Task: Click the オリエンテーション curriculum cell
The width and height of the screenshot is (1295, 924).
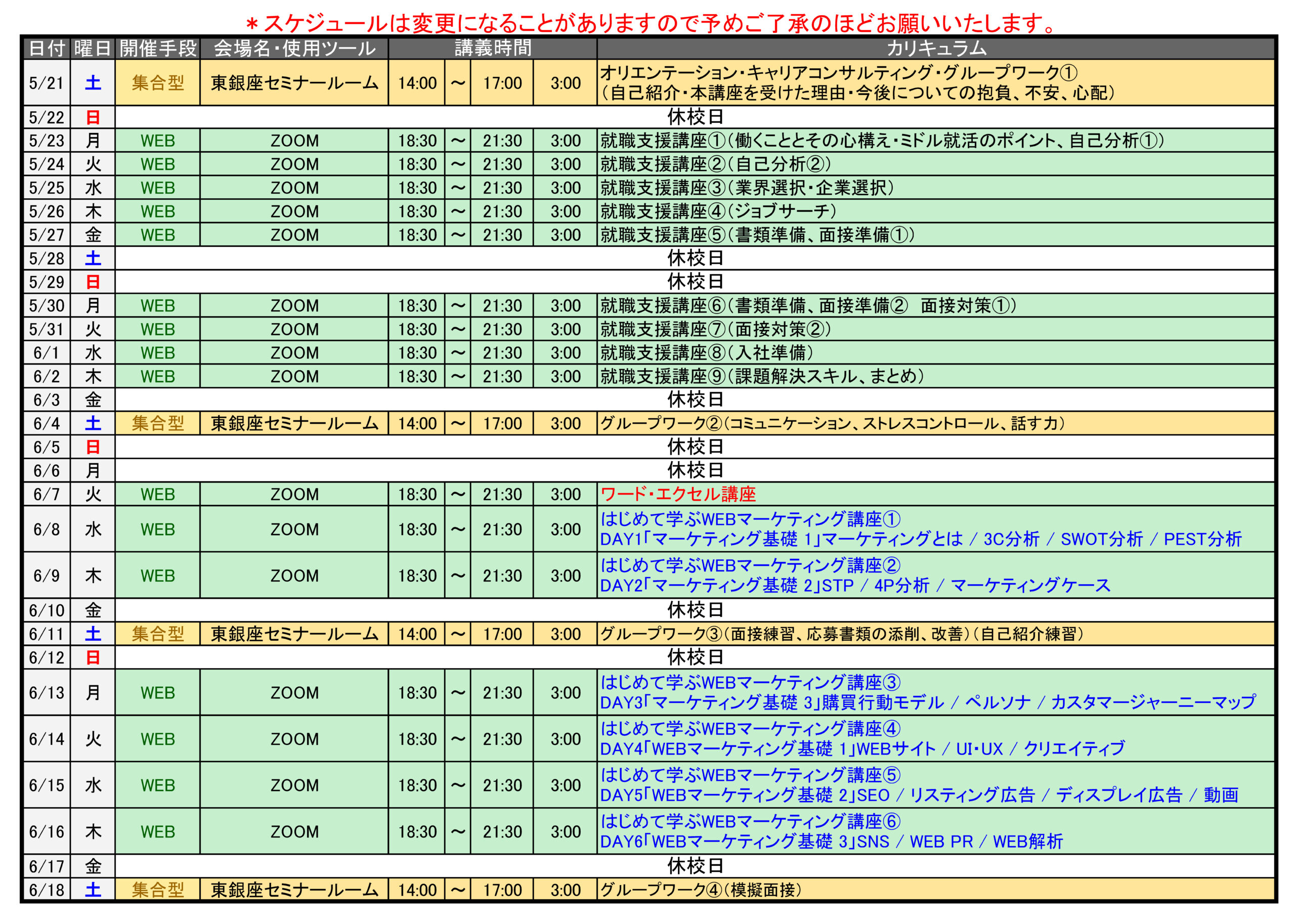Action: (936, 82)
